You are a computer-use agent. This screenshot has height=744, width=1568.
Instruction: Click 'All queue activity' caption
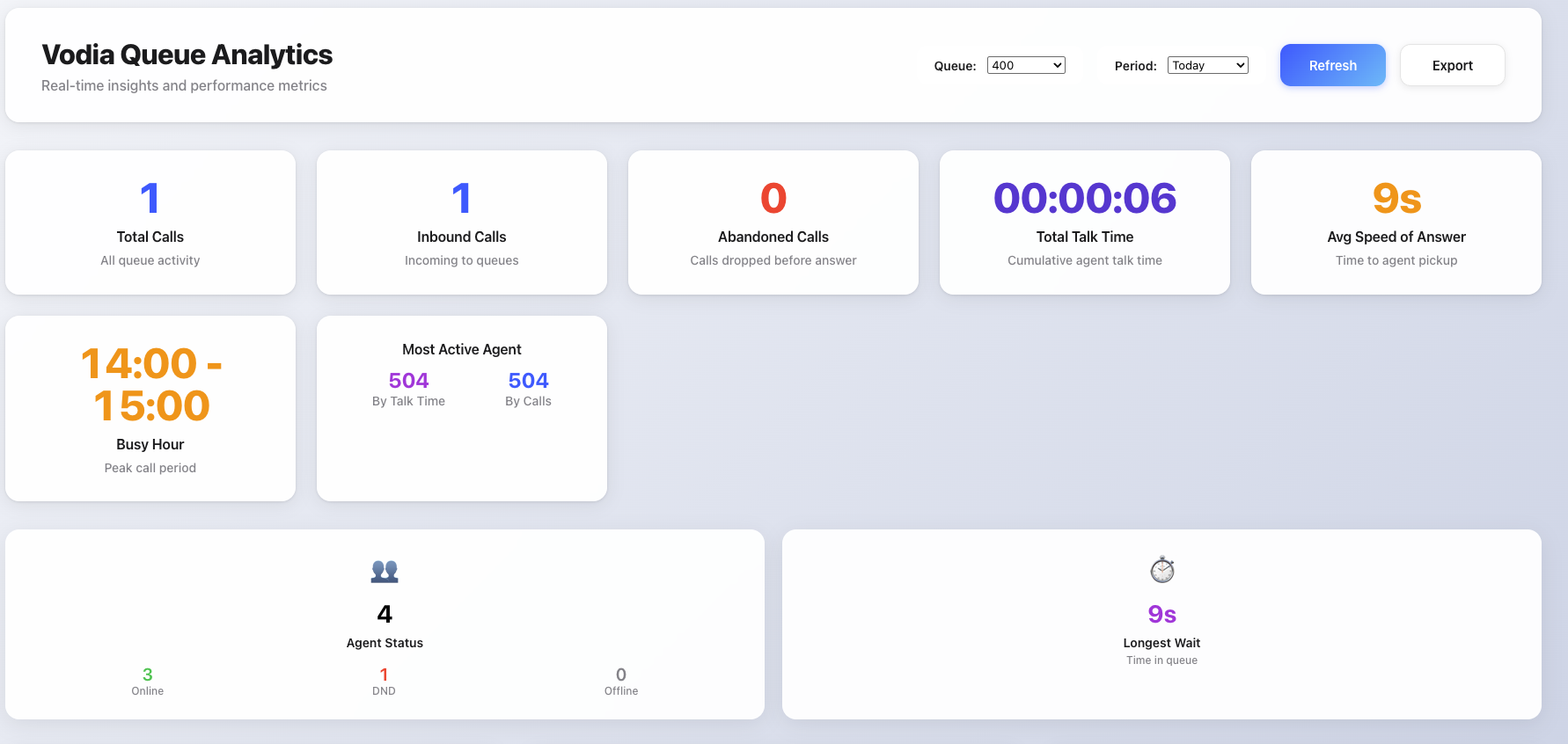150,260
